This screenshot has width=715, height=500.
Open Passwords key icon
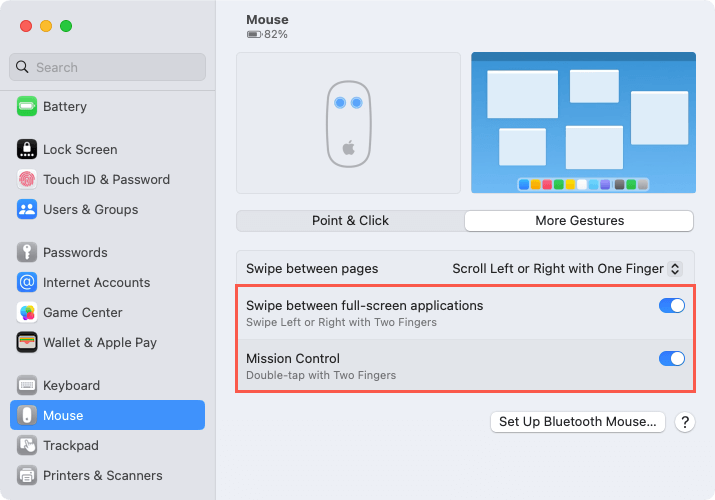27,252
